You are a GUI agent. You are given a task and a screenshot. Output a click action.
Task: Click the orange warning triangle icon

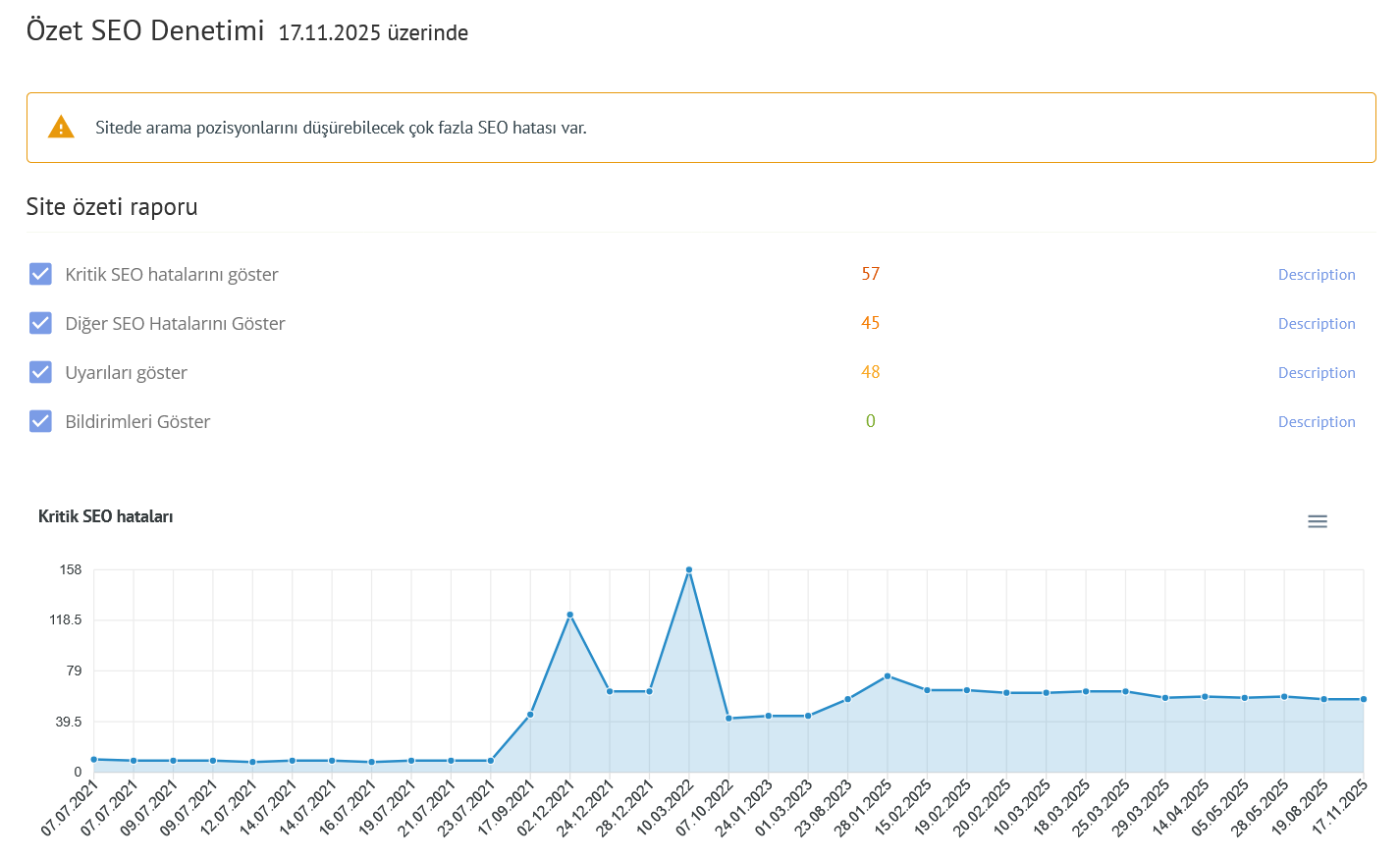tap(61, 126)
